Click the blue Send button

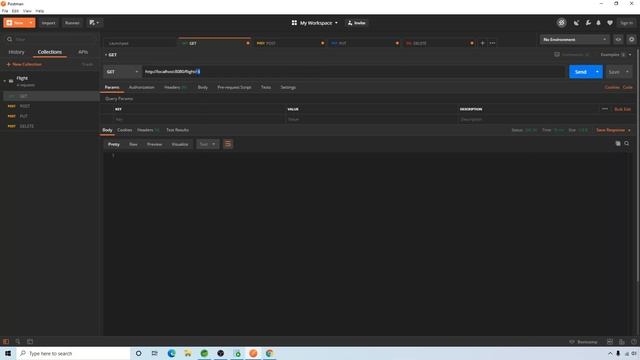580,72
